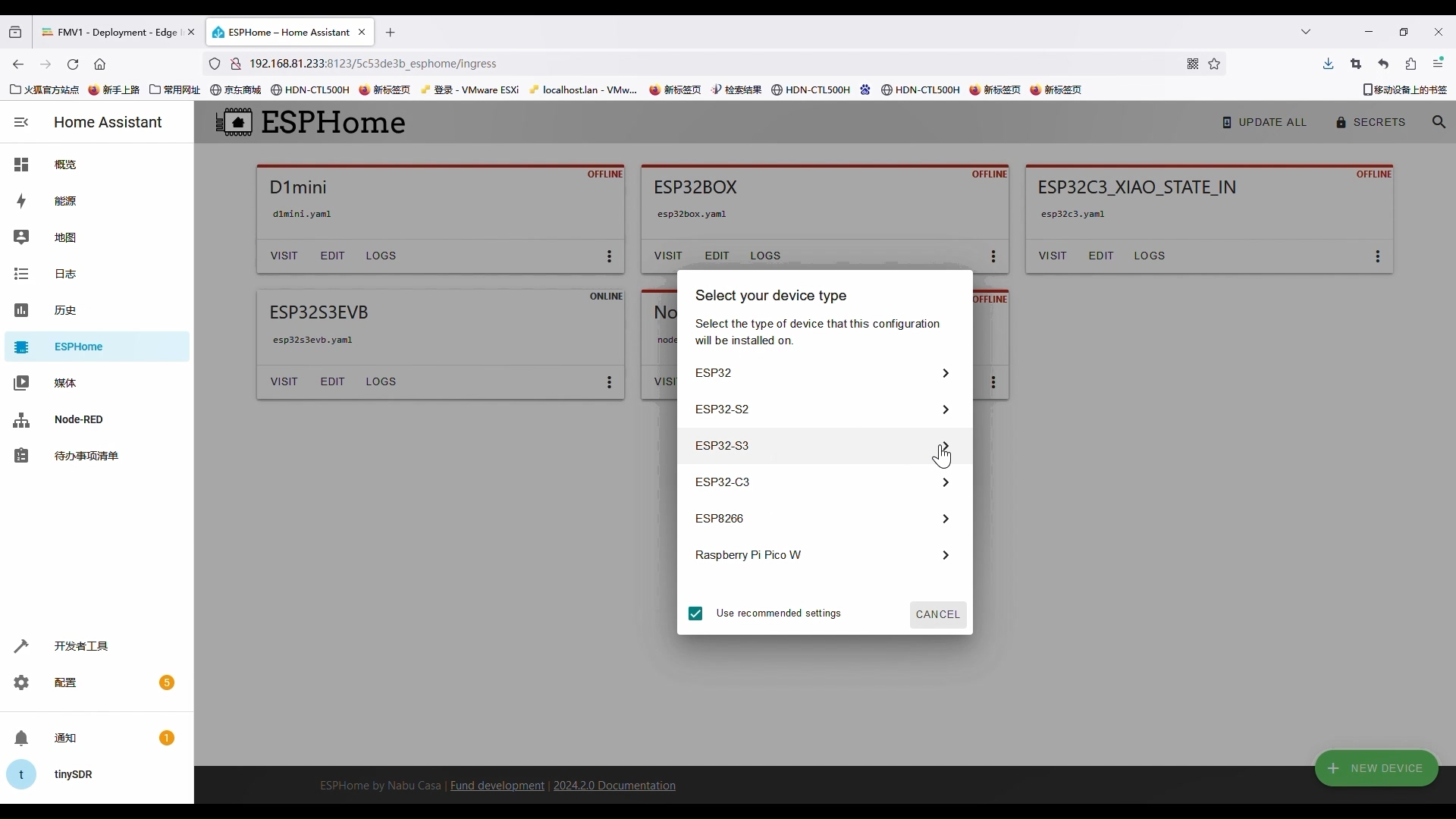Screen dimensions: 1456x819
Task: Go to the browser home page icon
Action: 99,64
